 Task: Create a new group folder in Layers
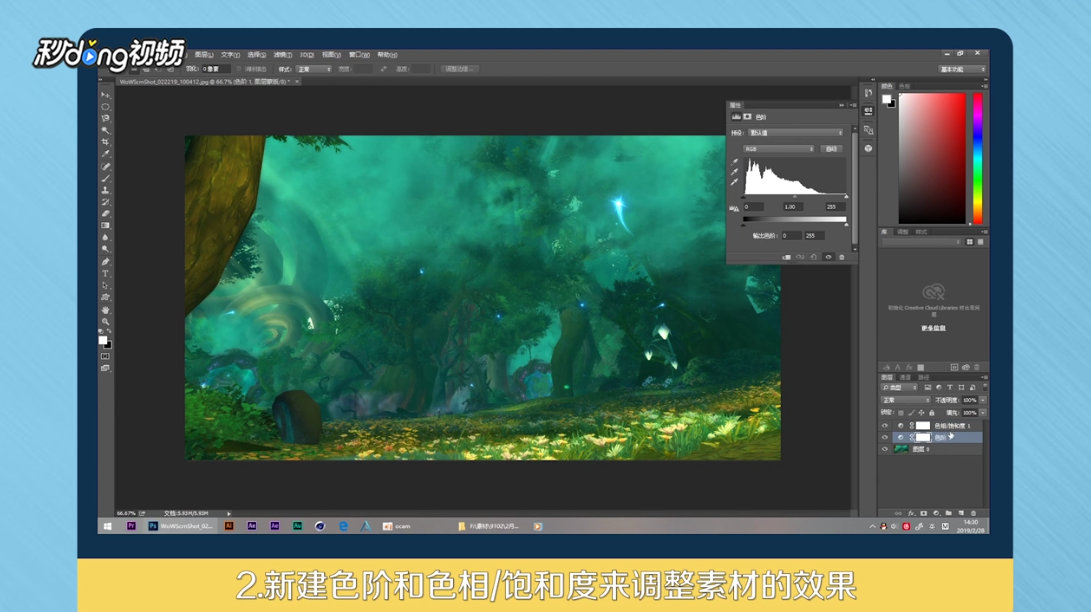[x=948, y=513]
